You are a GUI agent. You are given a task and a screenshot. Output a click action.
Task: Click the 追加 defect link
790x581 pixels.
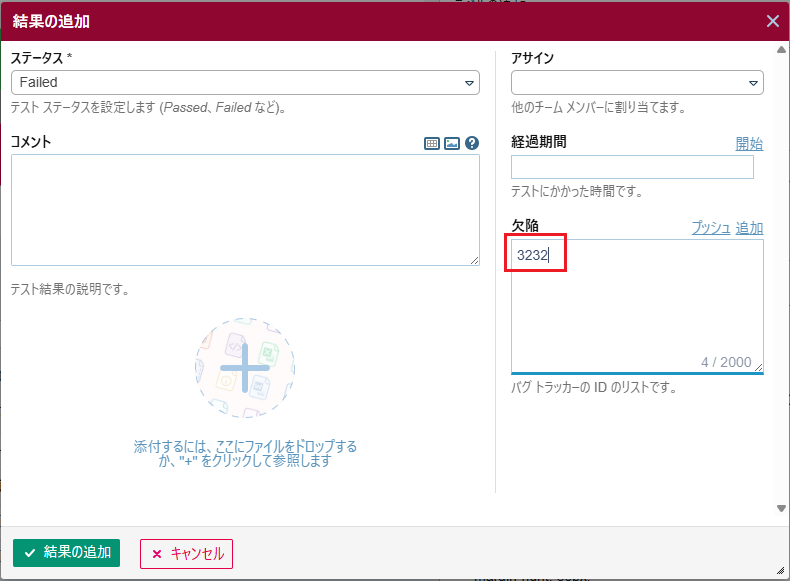coord(749,227)
